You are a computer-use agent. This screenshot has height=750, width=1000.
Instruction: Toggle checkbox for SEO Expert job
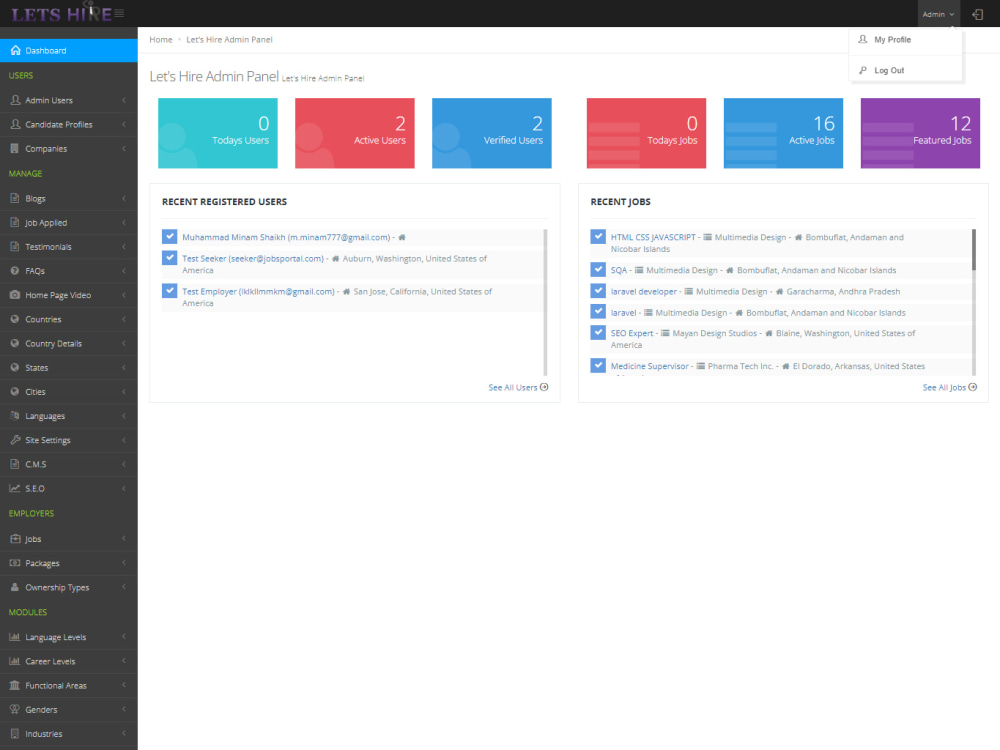598,332
